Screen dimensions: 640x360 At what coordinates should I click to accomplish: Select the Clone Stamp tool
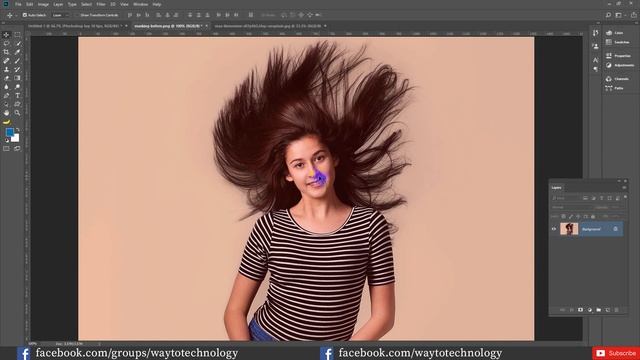pos(6,69)
